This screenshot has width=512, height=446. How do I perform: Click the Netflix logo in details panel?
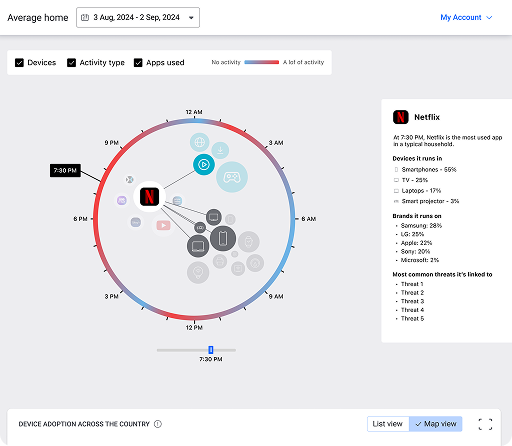tap(400, 117)
